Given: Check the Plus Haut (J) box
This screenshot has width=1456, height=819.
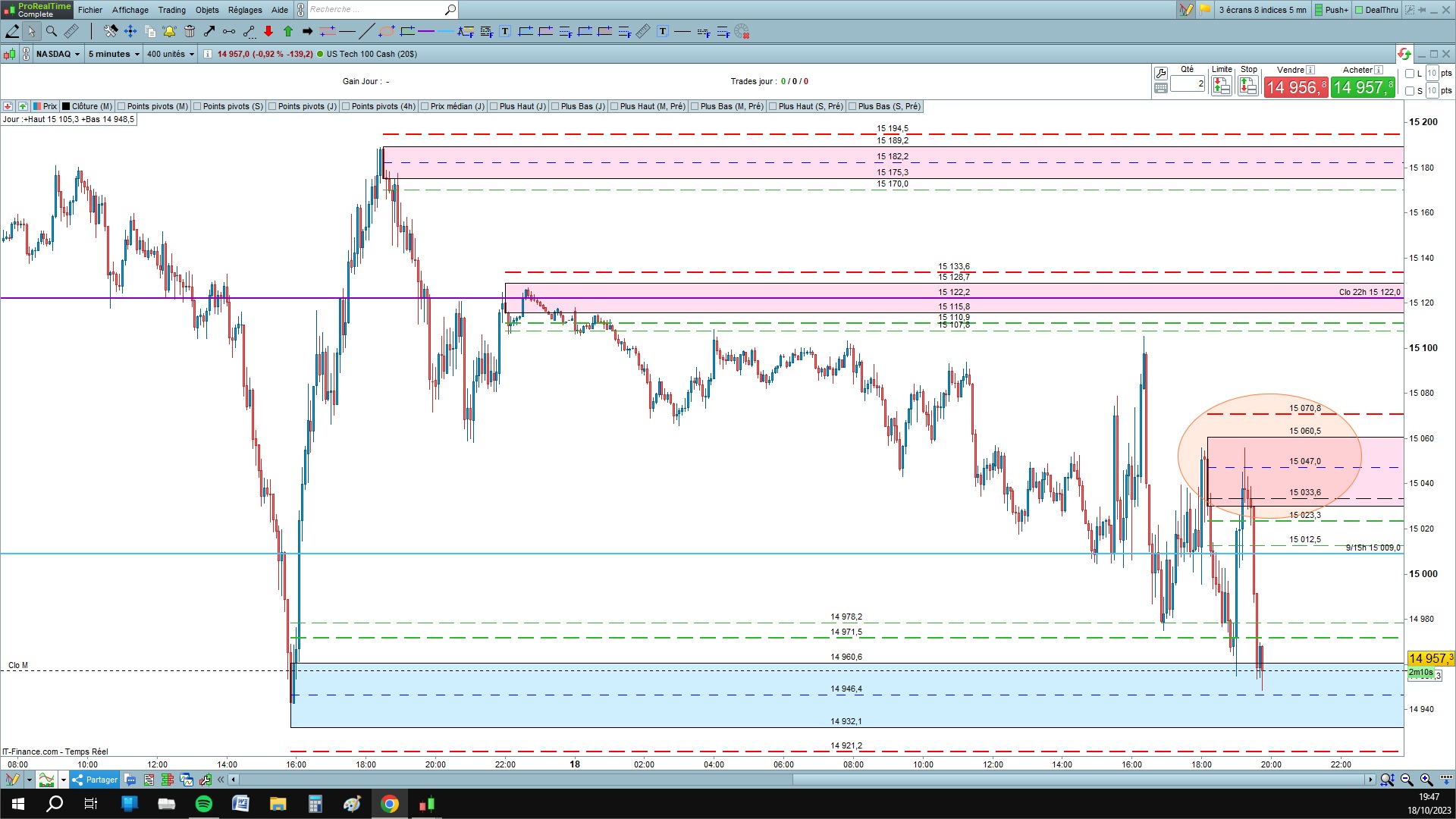Looking at the screenshot, I should click(x=494, y=106).
